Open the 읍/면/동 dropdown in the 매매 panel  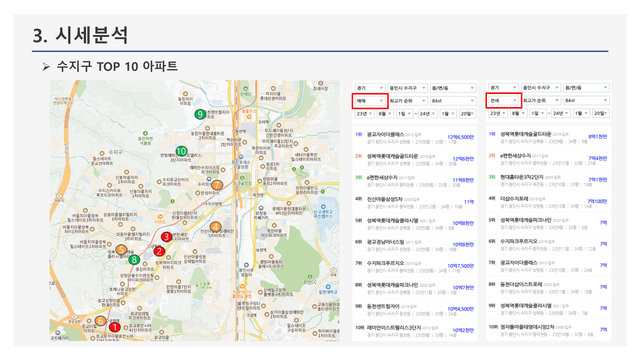pyautogui.click(x=453, y=88)
